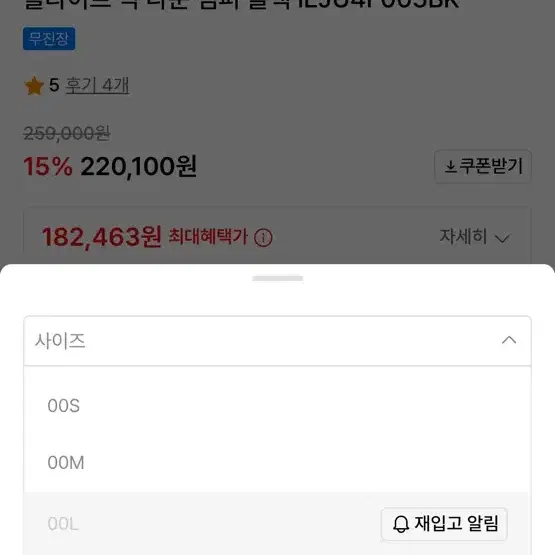Tap the 220,100원 sale price

pyautogui.click(x=138, y=167)
